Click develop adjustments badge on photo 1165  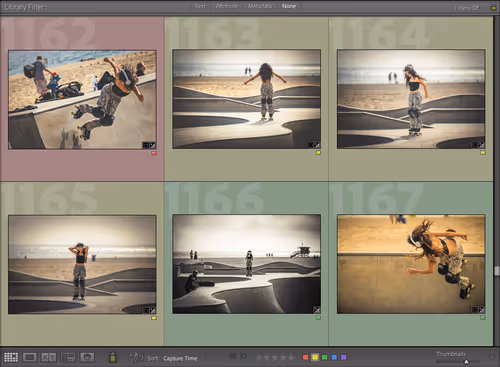(x=152, y=310)
